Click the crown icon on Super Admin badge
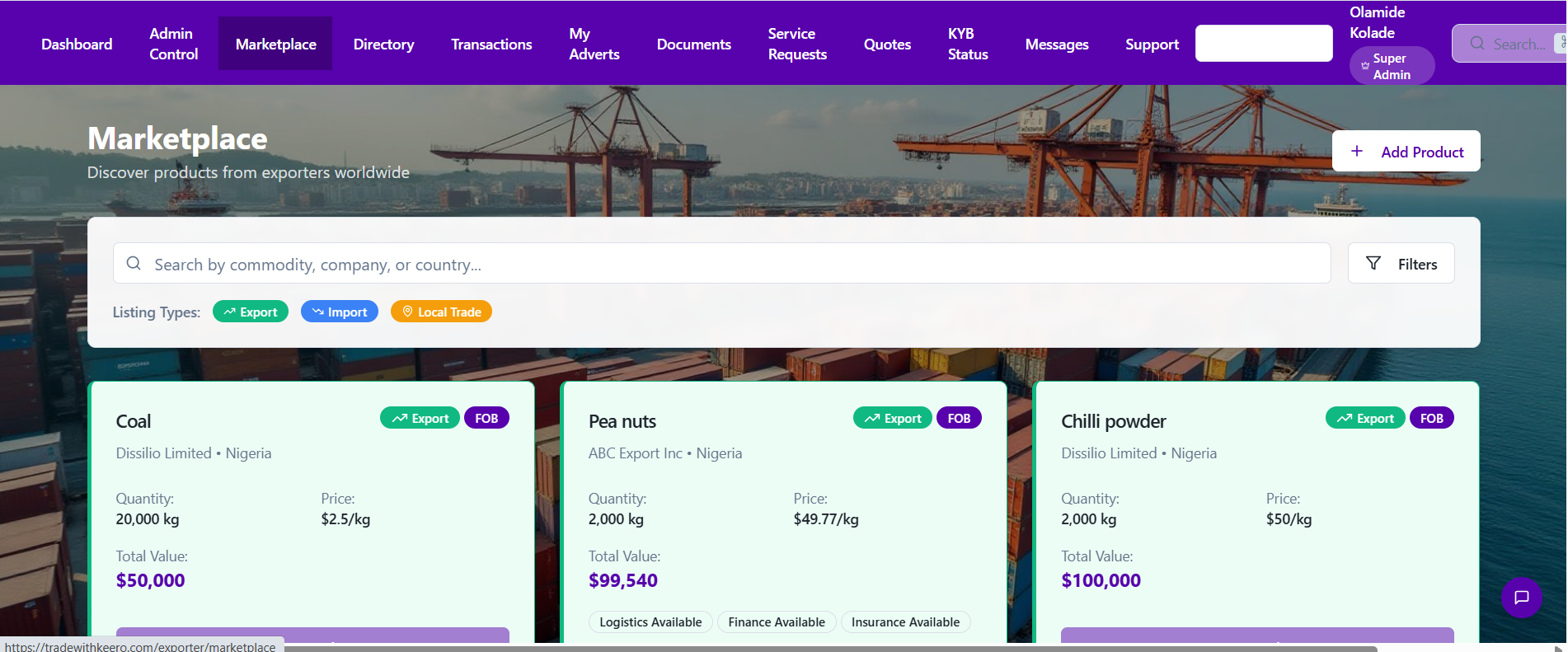 point(1365,66)
